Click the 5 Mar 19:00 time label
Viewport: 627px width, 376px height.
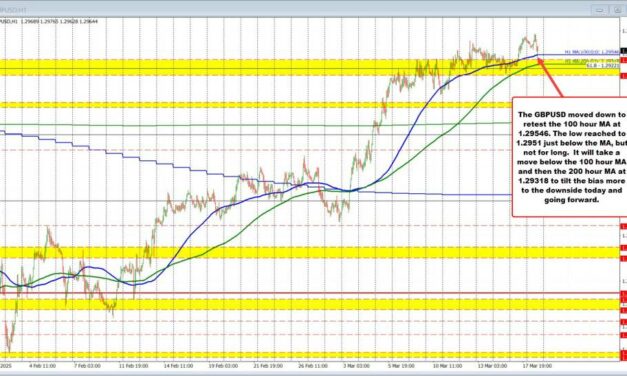pos(401,366)
